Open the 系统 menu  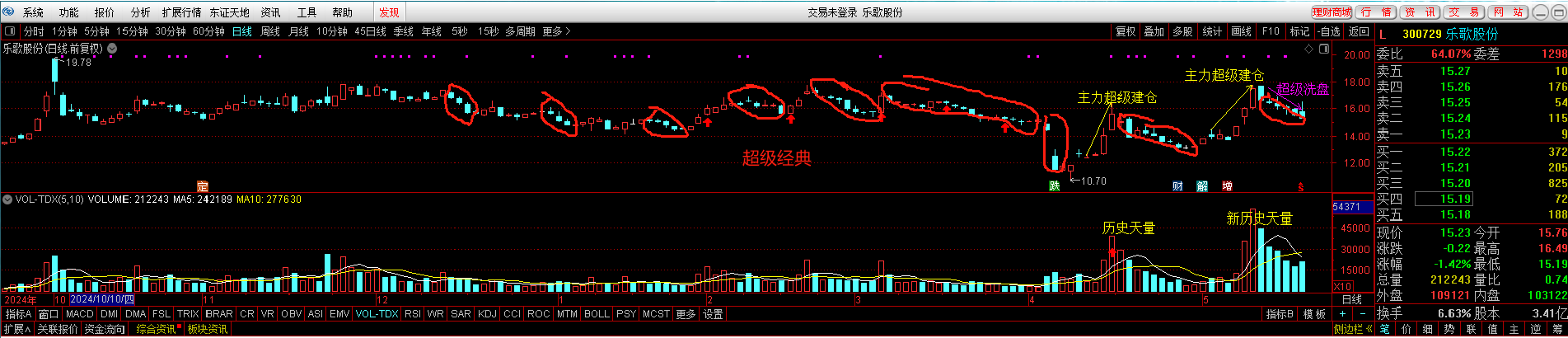[x=34, y=12]
